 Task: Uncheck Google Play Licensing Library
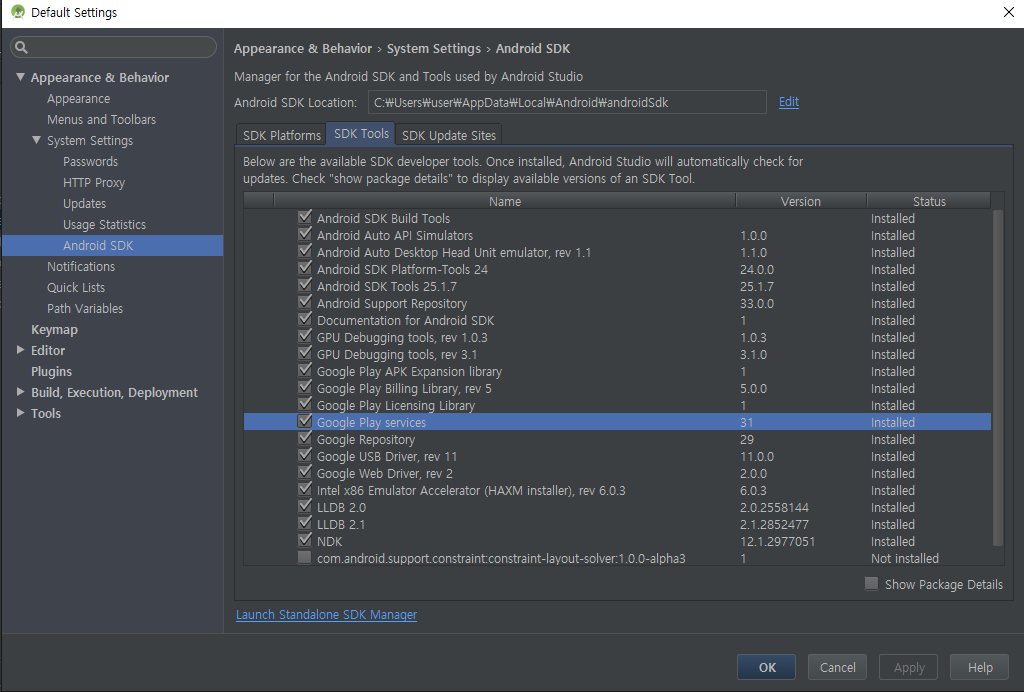[x=304, y=403]
